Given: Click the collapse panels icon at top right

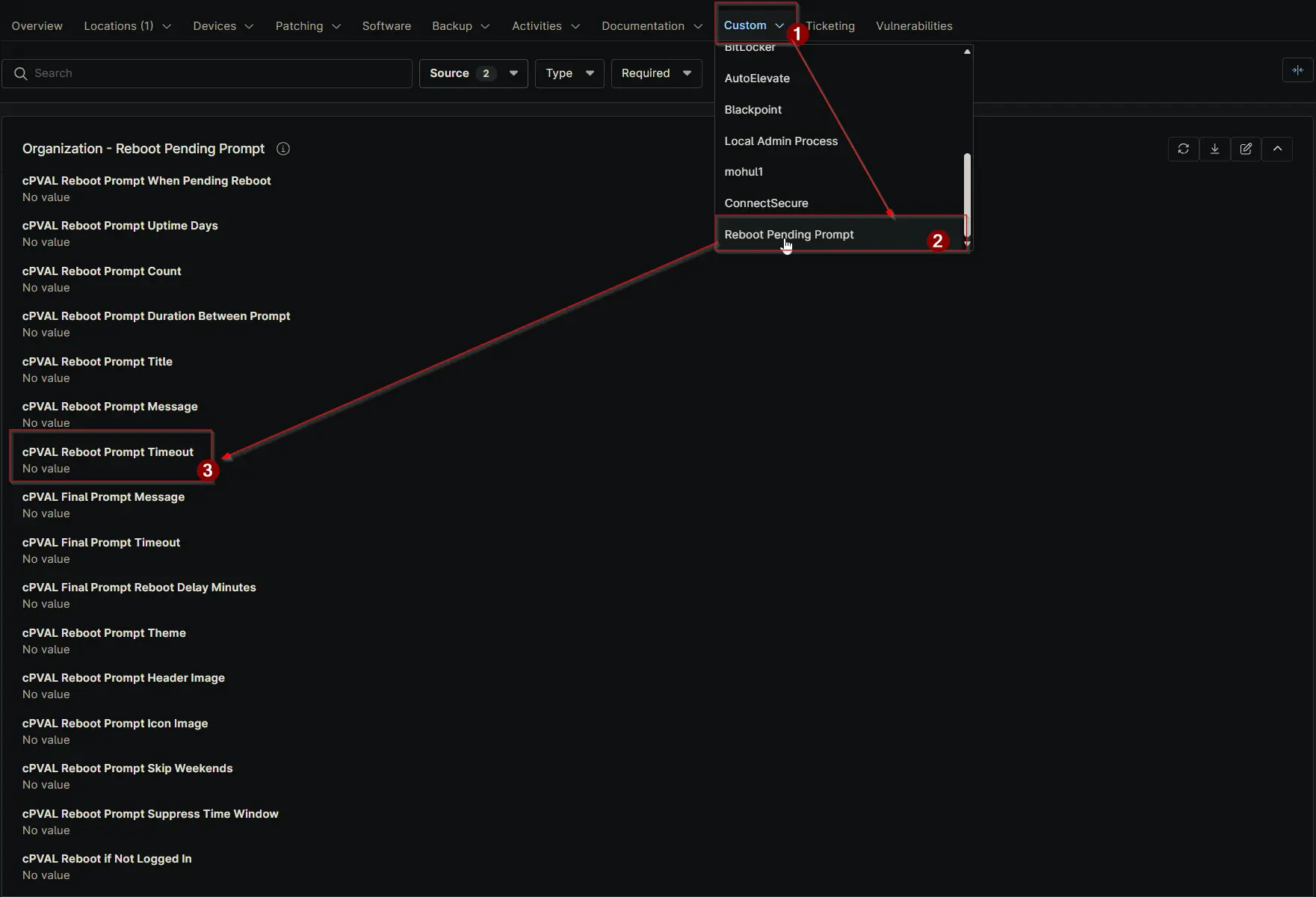Looking at the screenshot, I should [x=1297, y=70].
